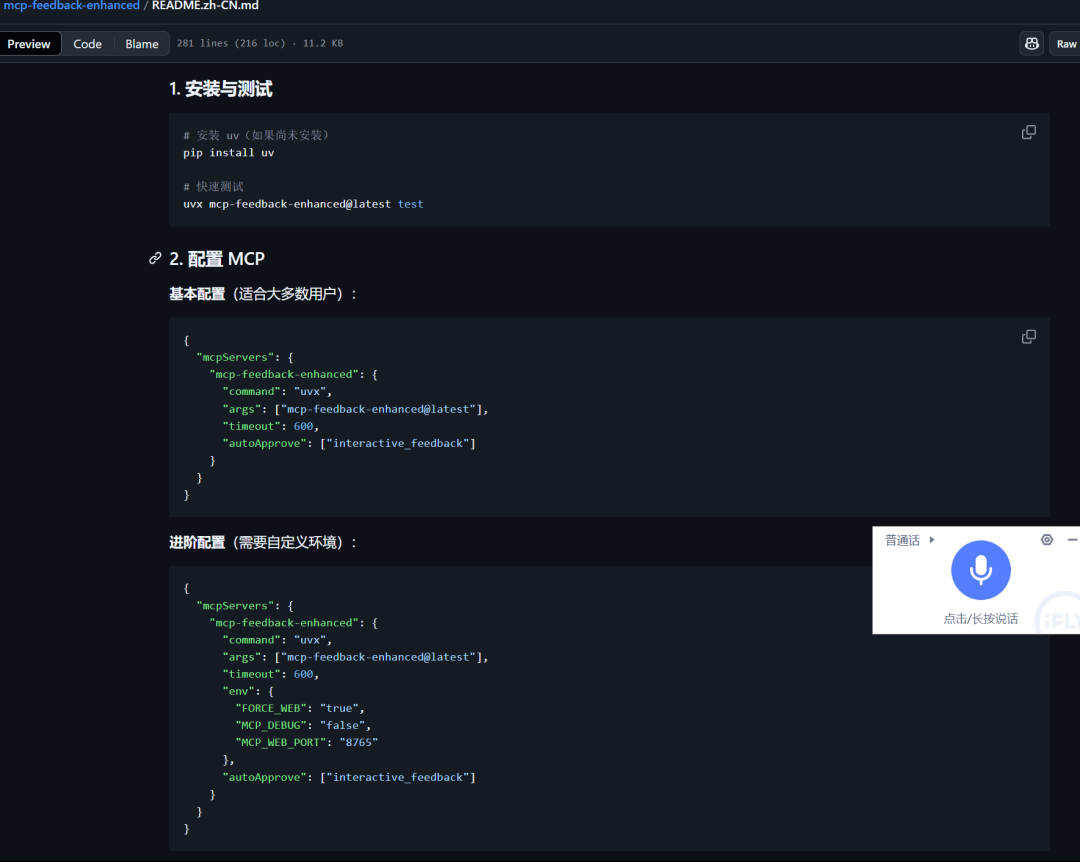Open the iFly voice widget settings gear
1080x862 pixels.
tap(1047, 540)
